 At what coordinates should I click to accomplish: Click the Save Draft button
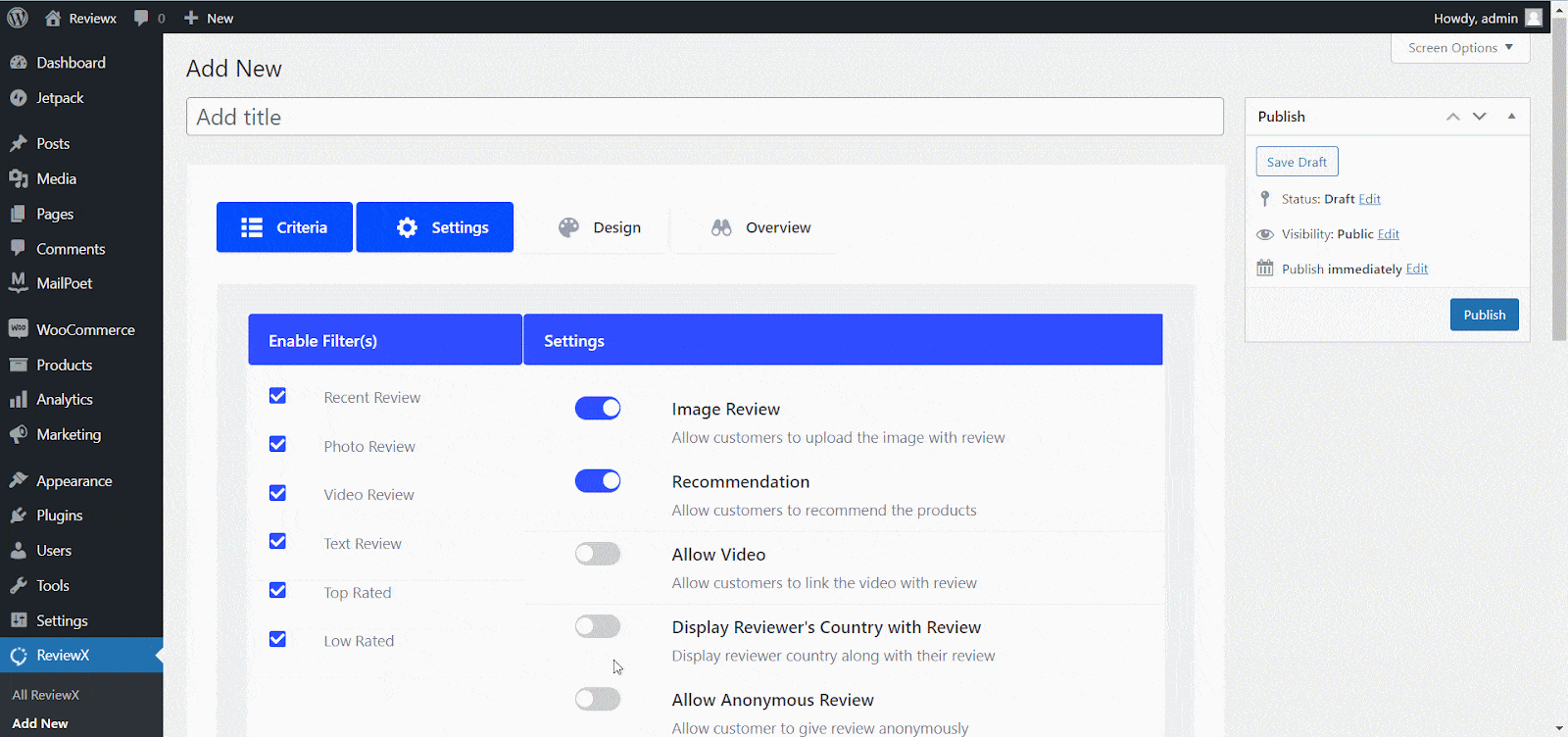(1297, 162)
